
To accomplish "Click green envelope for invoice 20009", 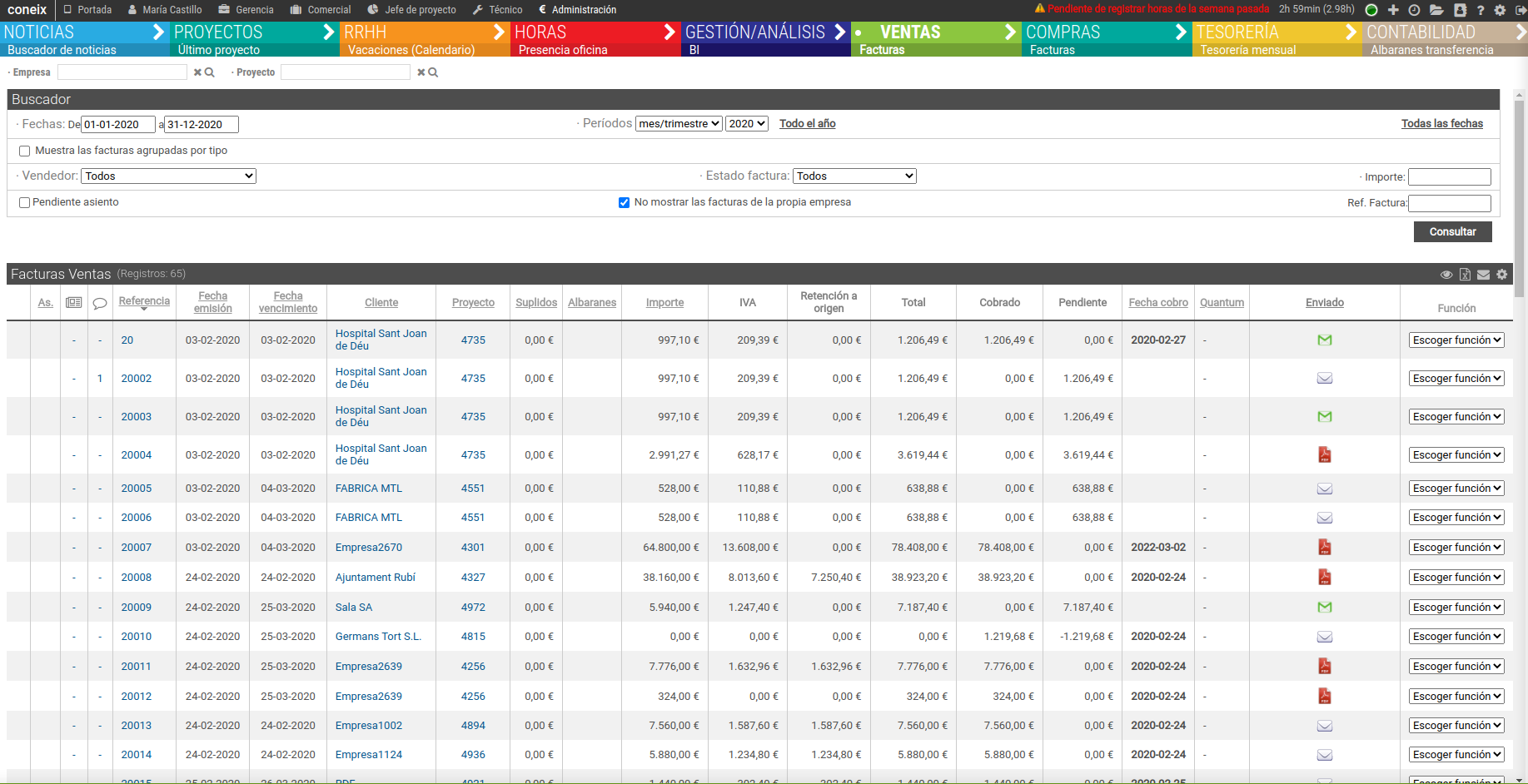I will 1325,607.
